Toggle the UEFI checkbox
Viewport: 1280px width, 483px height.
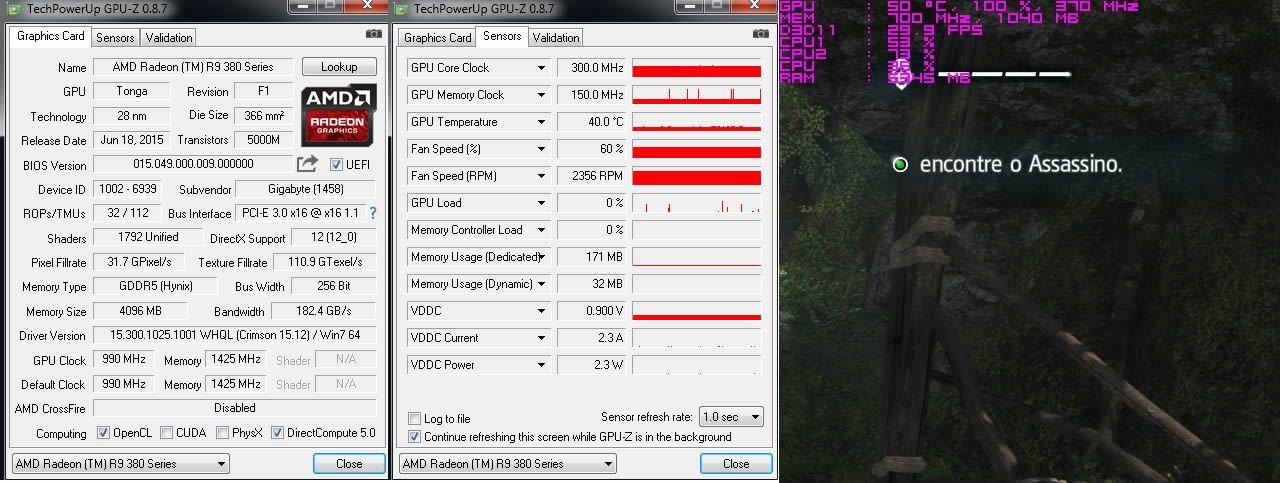(336, 165)
